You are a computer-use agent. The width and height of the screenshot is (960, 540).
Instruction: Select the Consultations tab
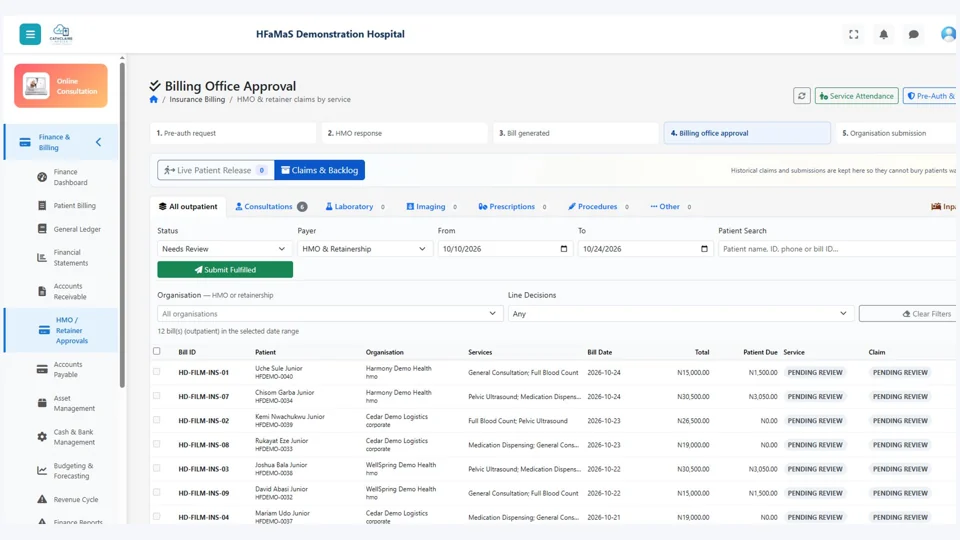tap(271, 206)
